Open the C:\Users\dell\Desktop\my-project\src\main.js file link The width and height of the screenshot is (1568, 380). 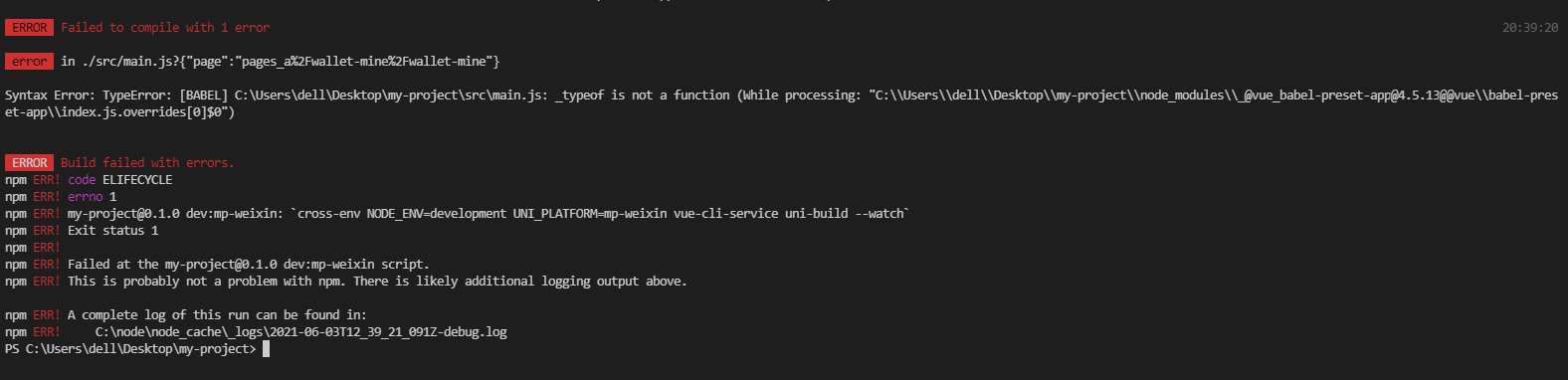pos(387,95)
